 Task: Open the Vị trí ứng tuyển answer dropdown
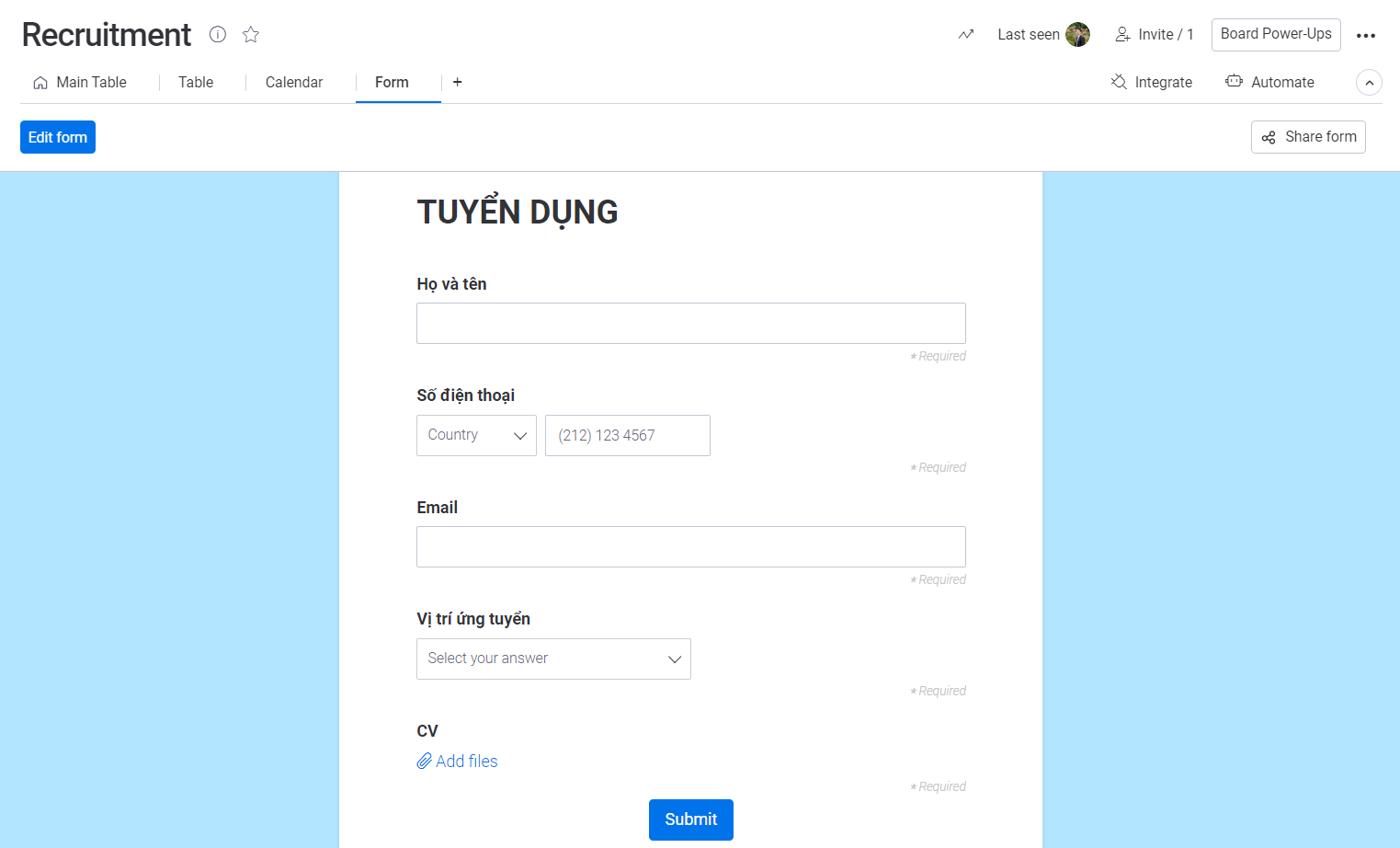[x=552, y=659]
